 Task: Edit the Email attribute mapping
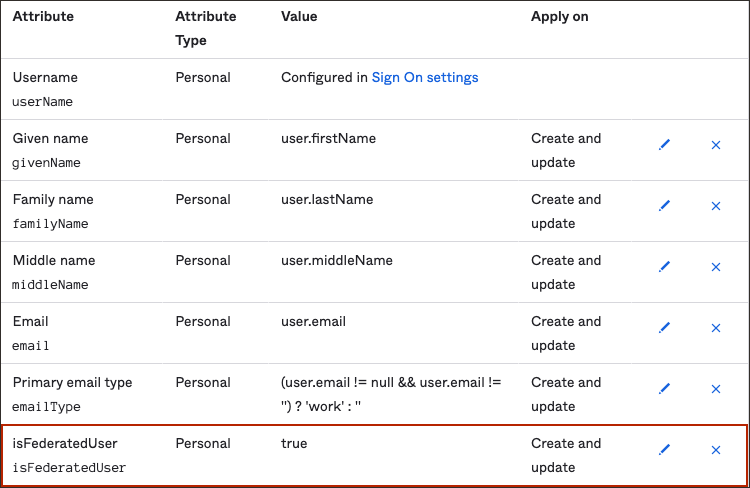click(664, 328)
